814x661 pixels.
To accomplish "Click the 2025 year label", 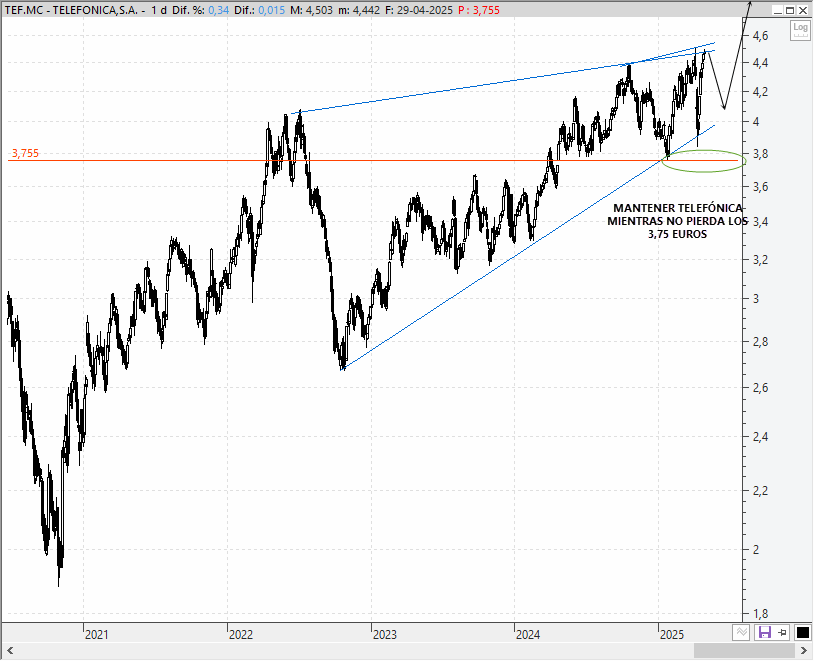I will (x=672, y=635).
